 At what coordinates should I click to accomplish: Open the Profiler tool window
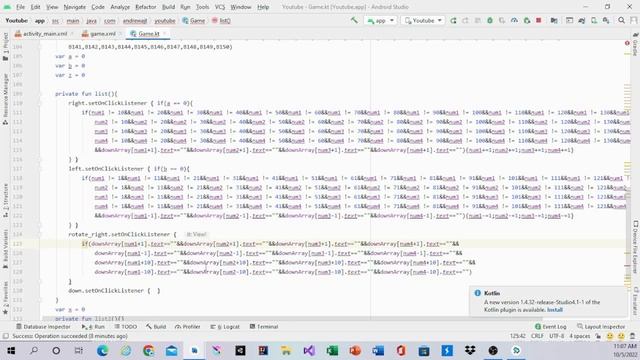point(187,327)
